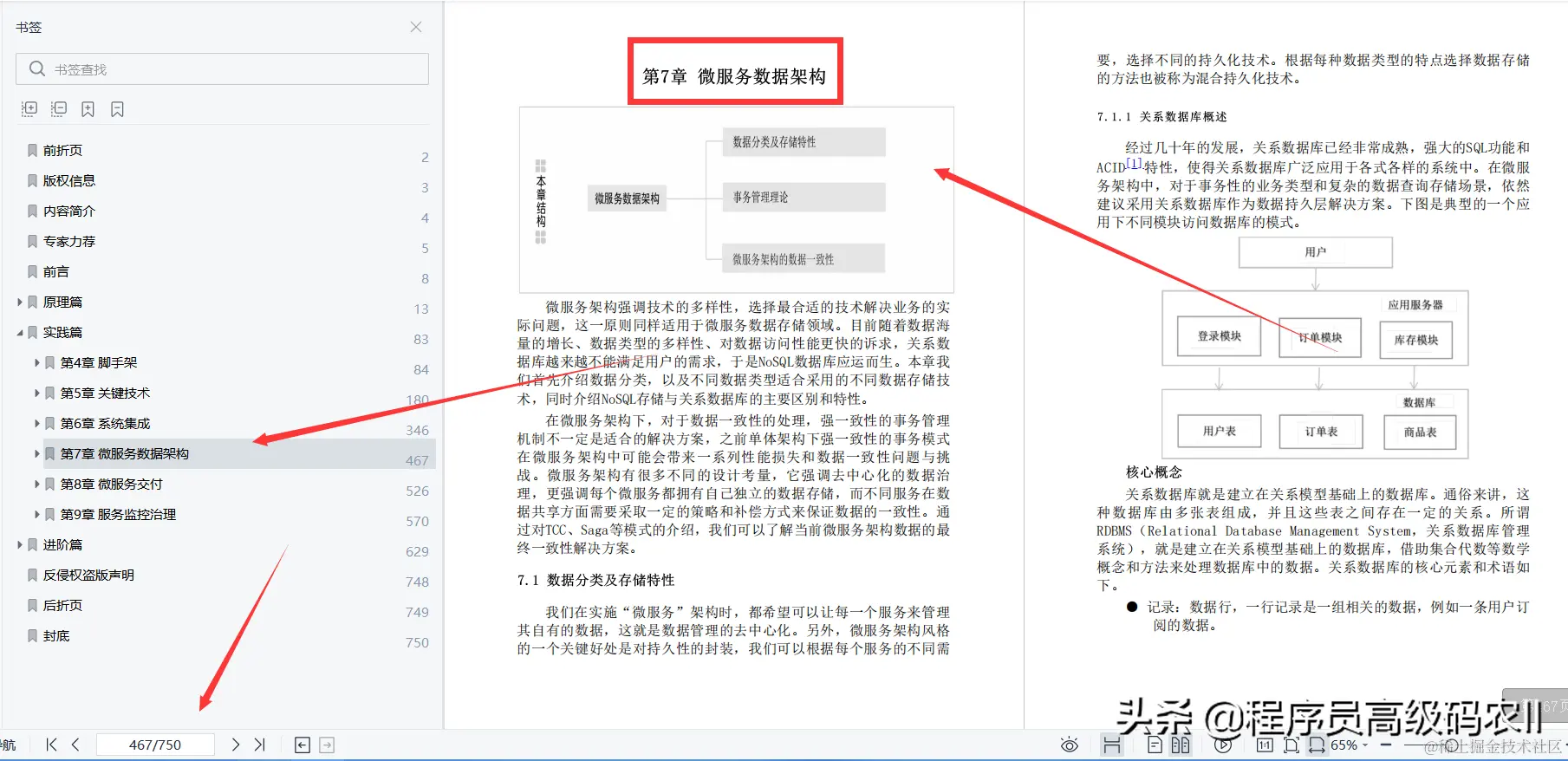1568x761 pixels.
Task: Toggle continuous scrolling layout
Action: (x=1112, y=745)
